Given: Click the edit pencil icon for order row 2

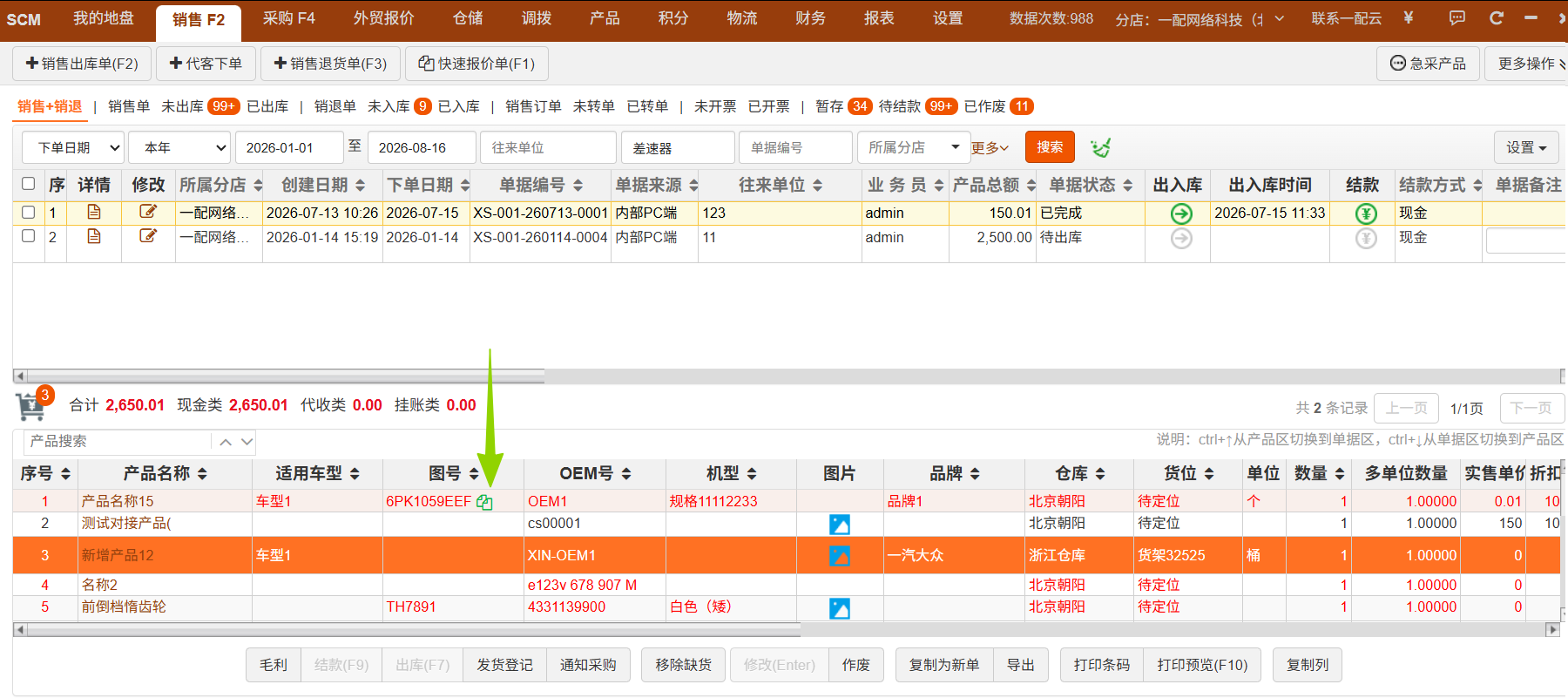Looking at the screenshot, I should 148,236.
